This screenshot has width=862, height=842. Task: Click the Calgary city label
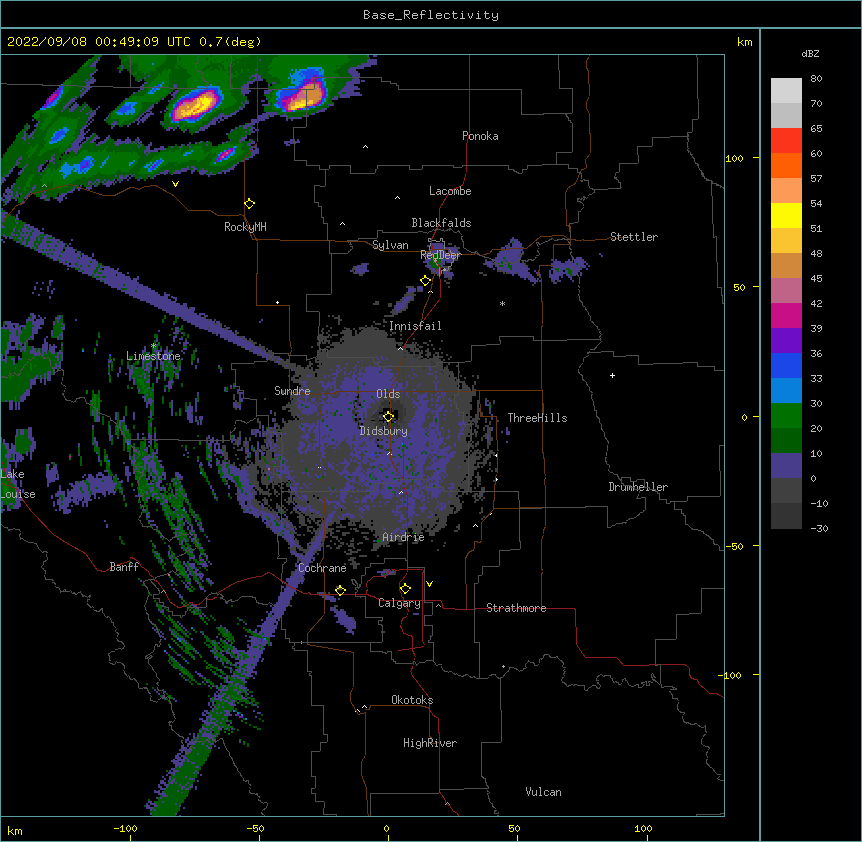pos(399,603)
